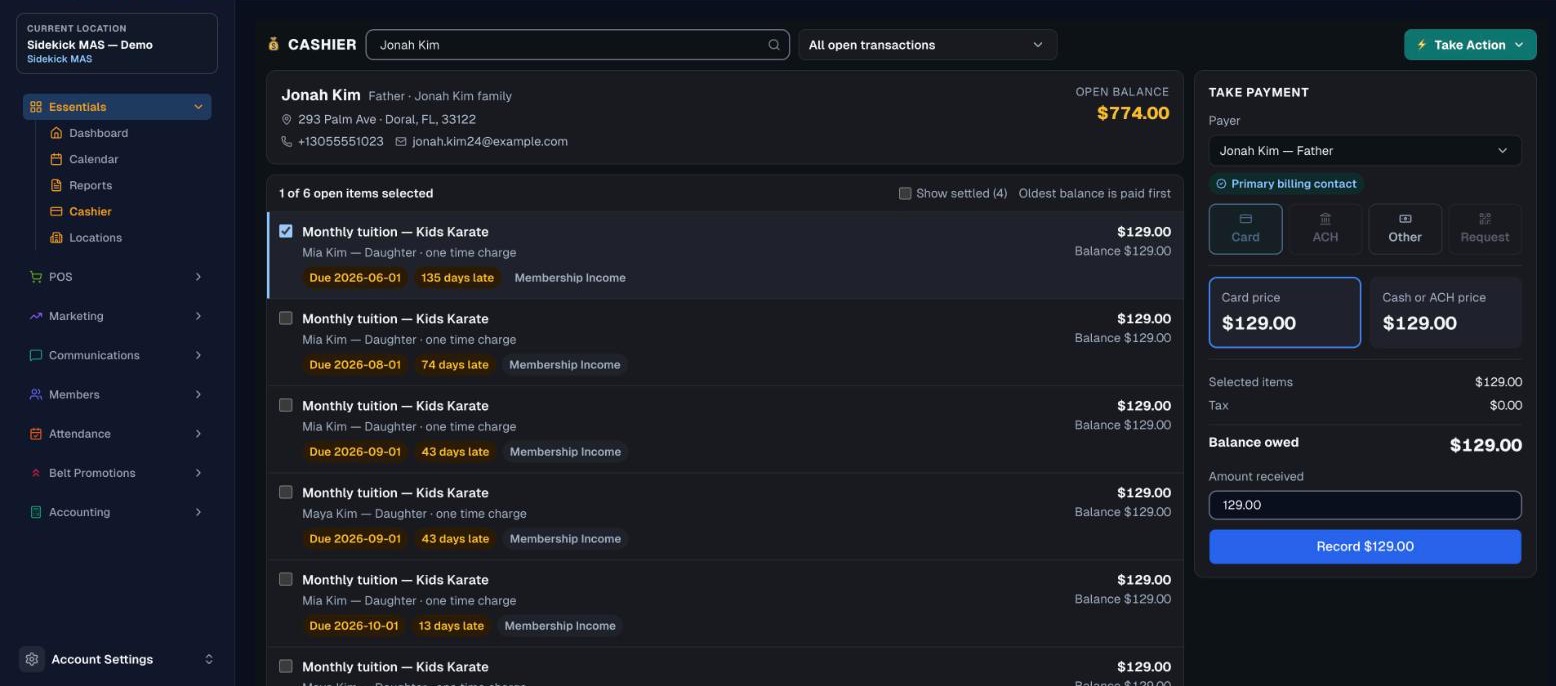Click the Account Settings gear icon
The height and width of the screenshot is (686, 1556).
point(32,659)
